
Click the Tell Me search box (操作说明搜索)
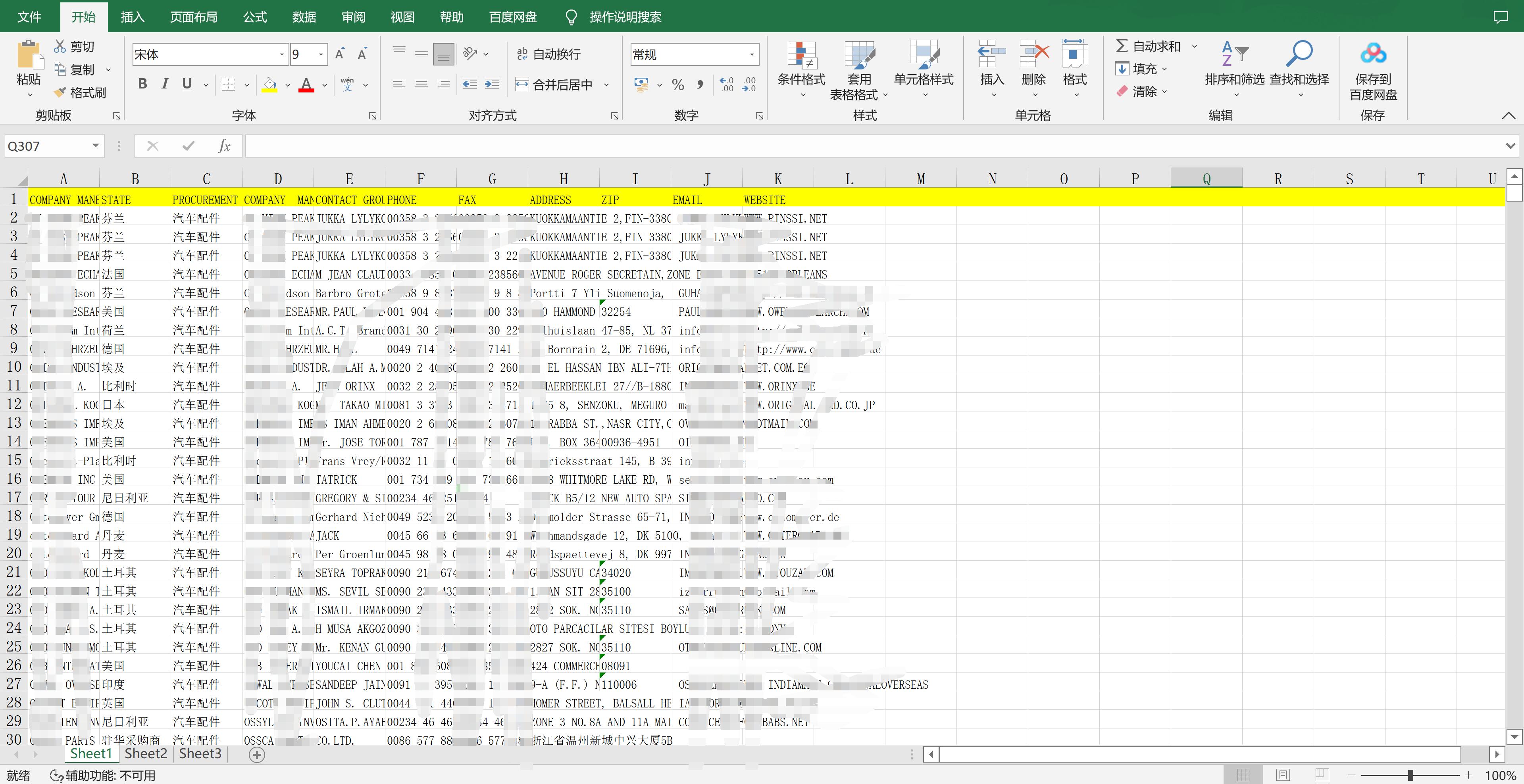(x=625, y=17)
